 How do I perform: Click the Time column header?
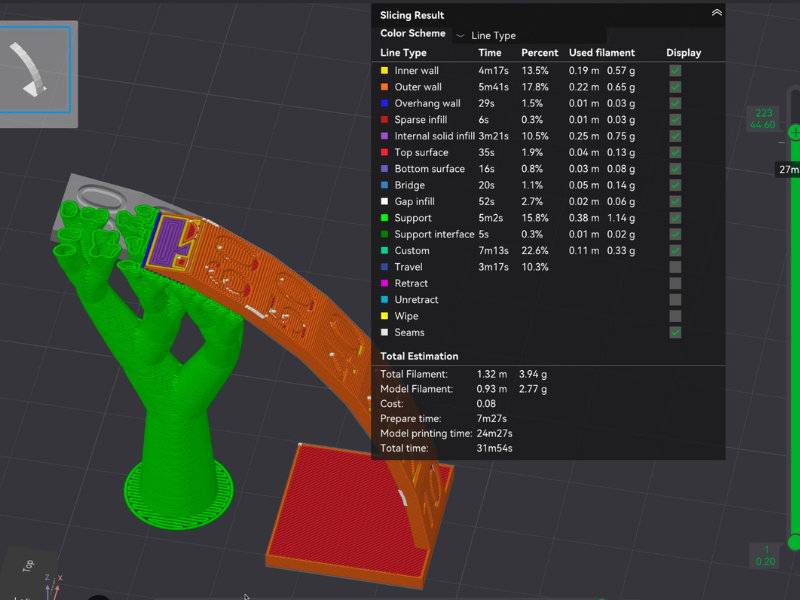[490, 53]
